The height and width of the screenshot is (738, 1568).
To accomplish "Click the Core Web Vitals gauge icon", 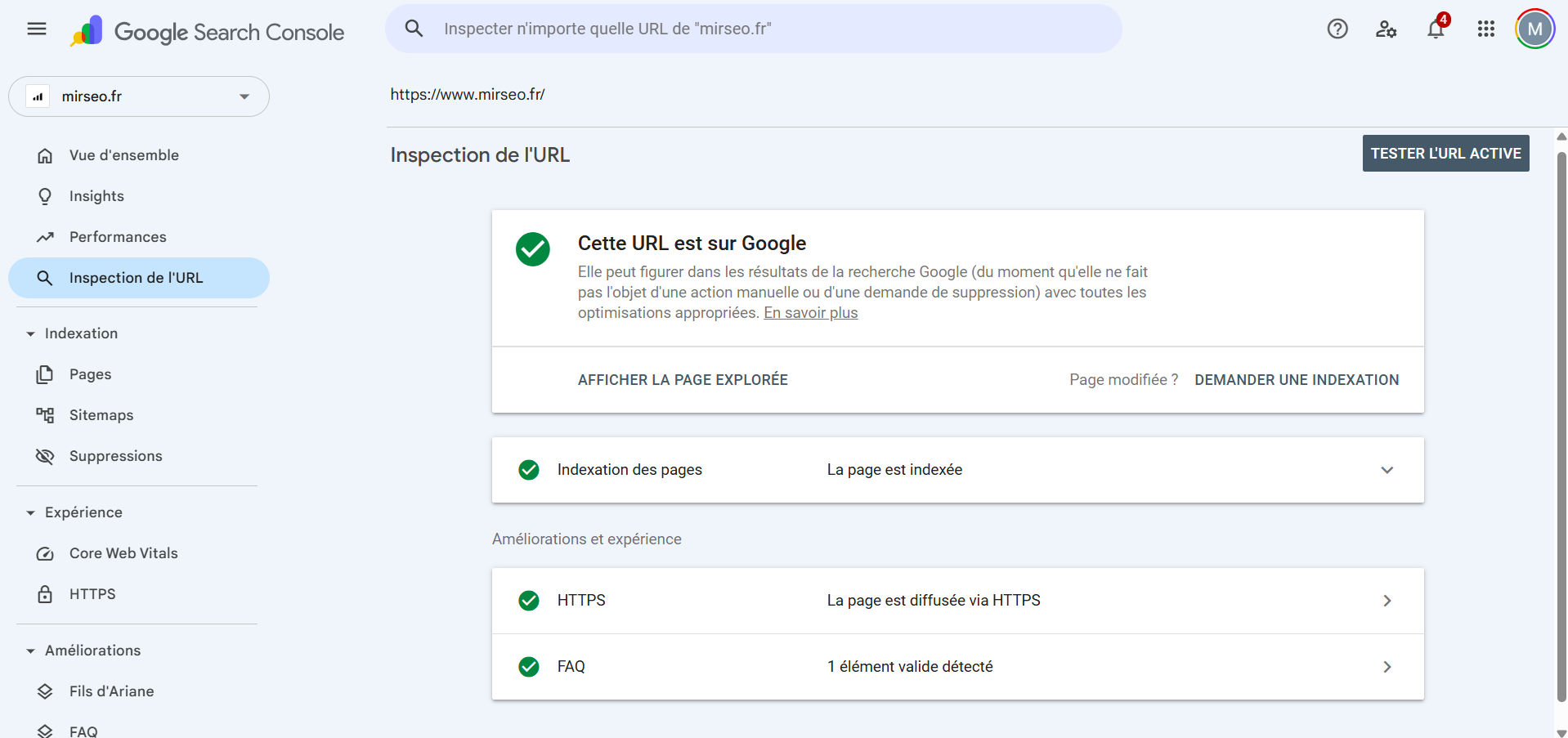I will coord(45,553).
